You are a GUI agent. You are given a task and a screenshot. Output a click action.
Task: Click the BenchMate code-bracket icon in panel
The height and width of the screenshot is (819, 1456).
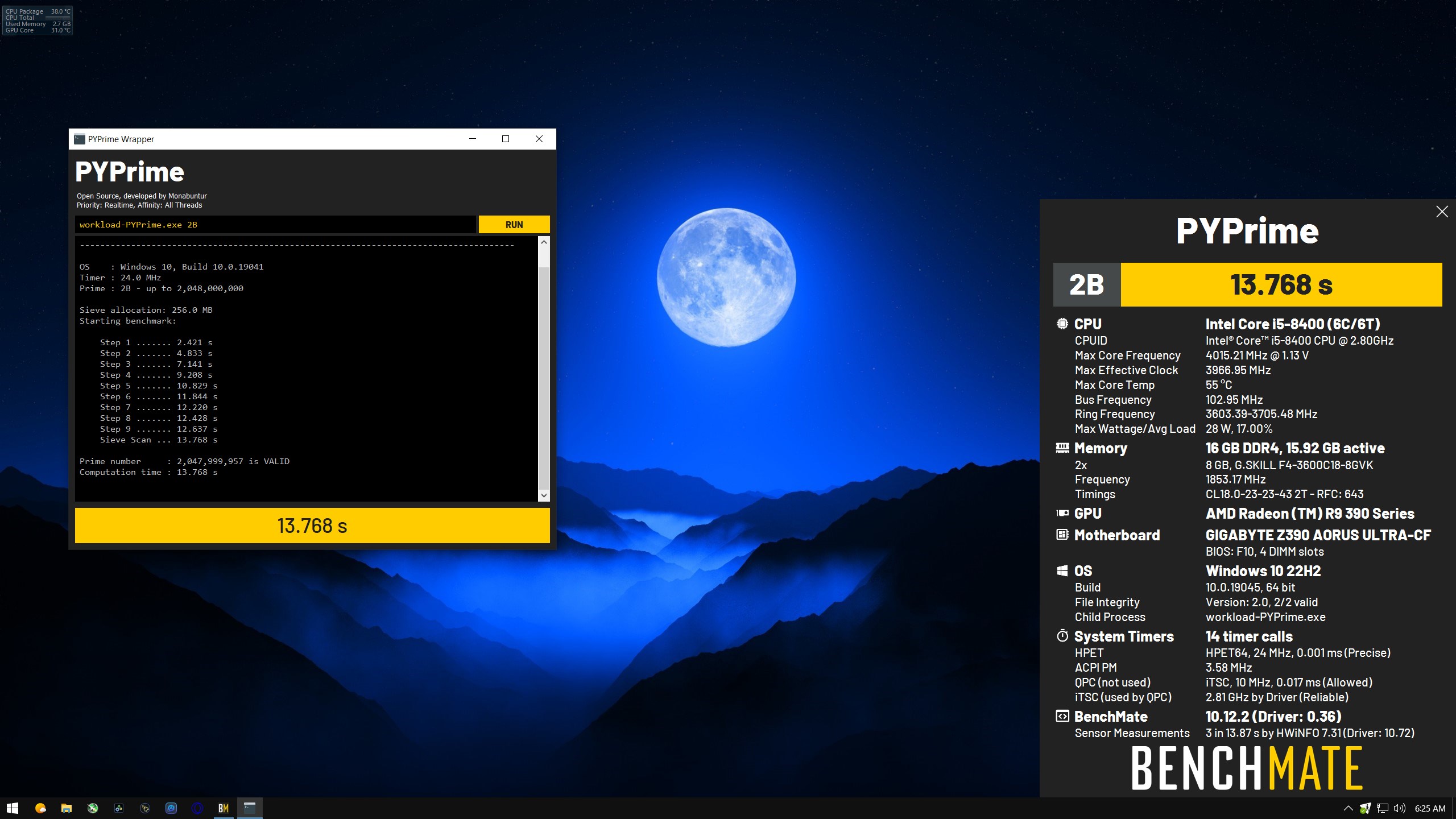1062,716
